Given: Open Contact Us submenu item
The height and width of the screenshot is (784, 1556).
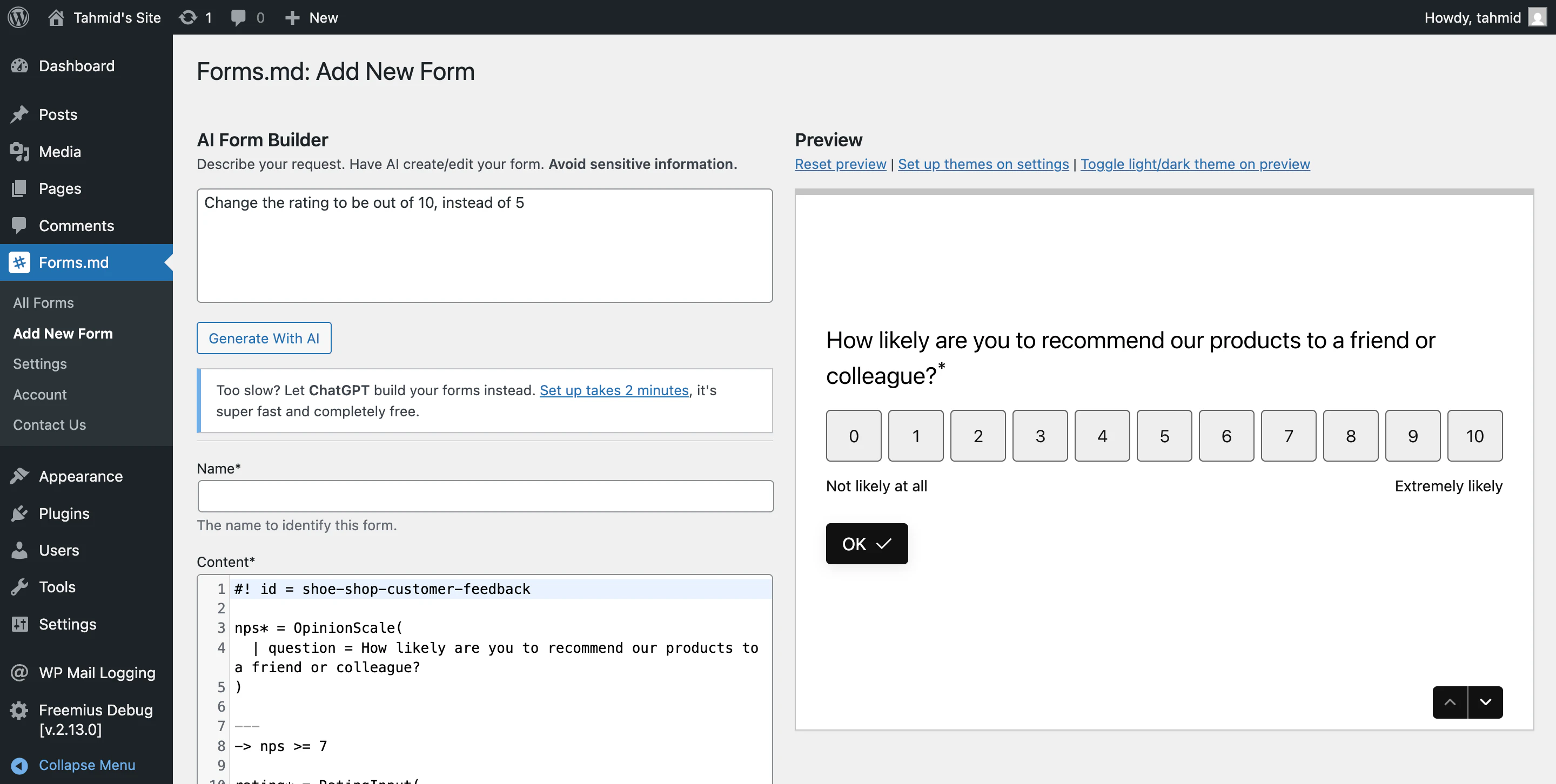Looking at the screenshot, I should (50, 425).
